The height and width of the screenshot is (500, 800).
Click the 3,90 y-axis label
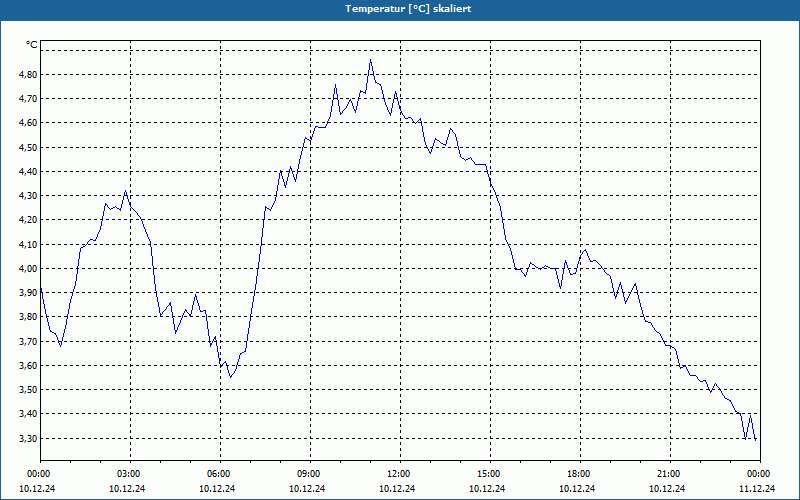pos(29,293)
